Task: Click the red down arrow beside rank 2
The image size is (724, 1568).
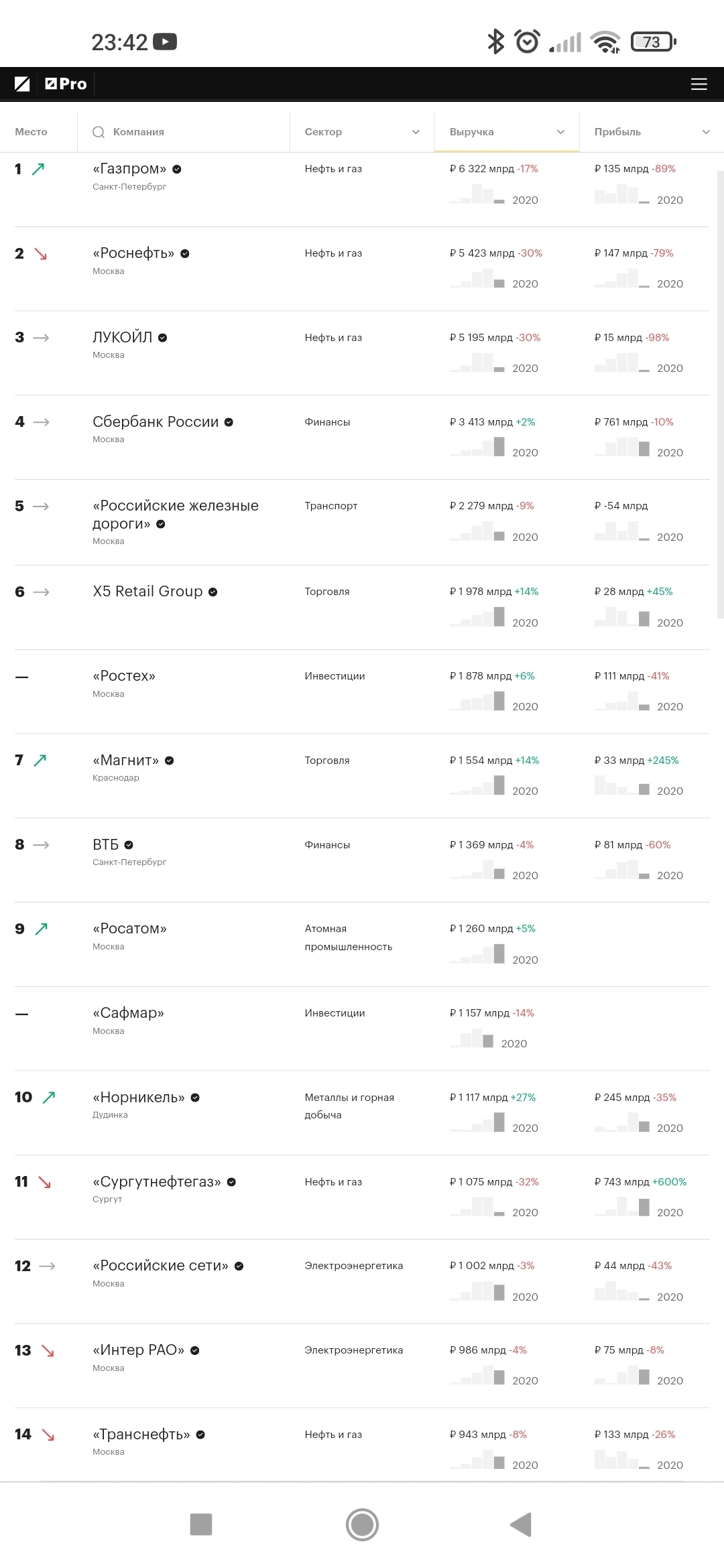Action: click(x=41, y=254)
